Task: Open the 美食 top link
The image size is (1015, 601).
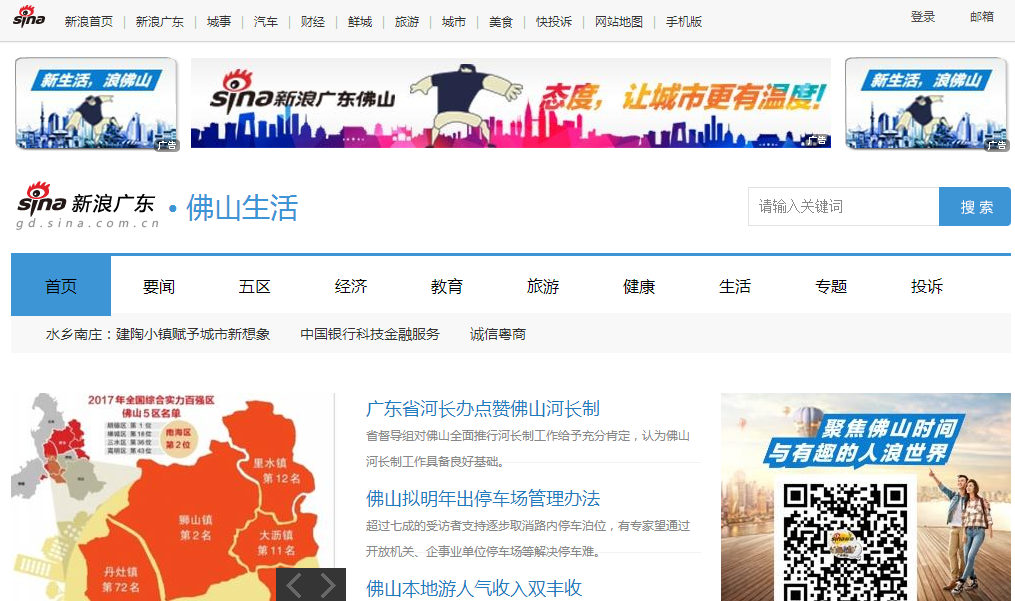Action: coord(500,22)
